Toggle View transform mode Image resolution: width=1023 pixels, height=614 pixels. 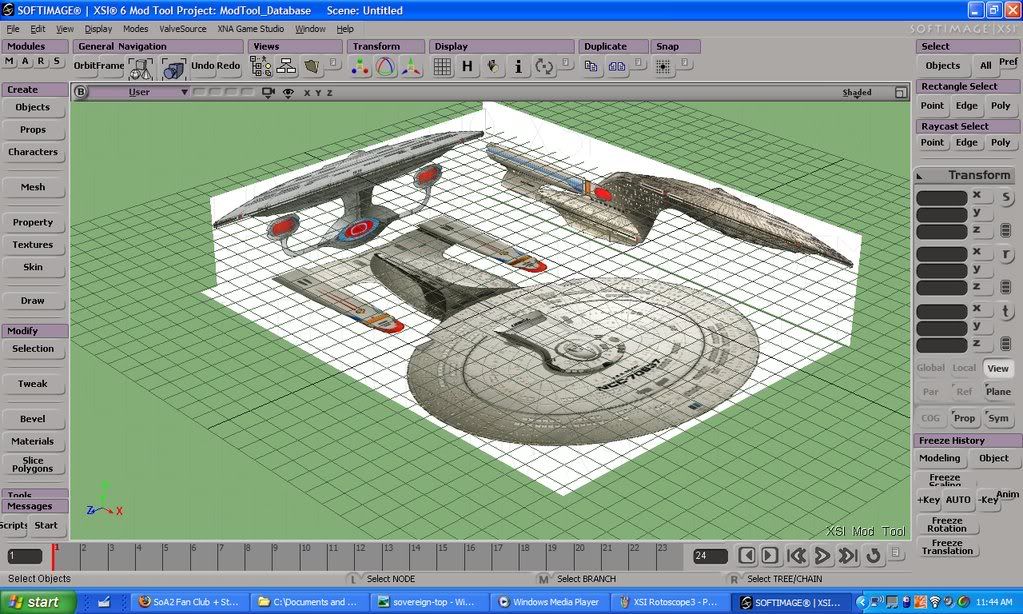click(x=998, y=369)
